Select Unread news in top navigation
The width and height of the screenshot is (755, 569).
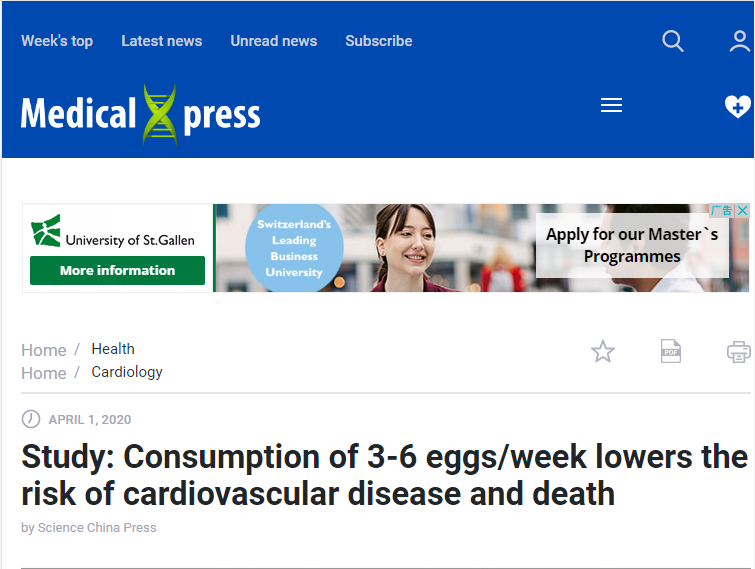coord(273,41)
